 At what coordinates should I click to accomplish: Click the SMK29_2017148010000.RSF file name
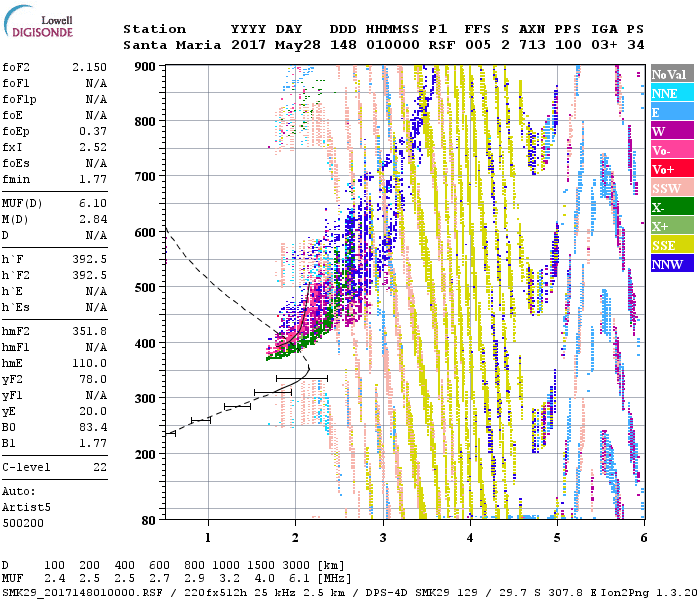pos(82,592)
